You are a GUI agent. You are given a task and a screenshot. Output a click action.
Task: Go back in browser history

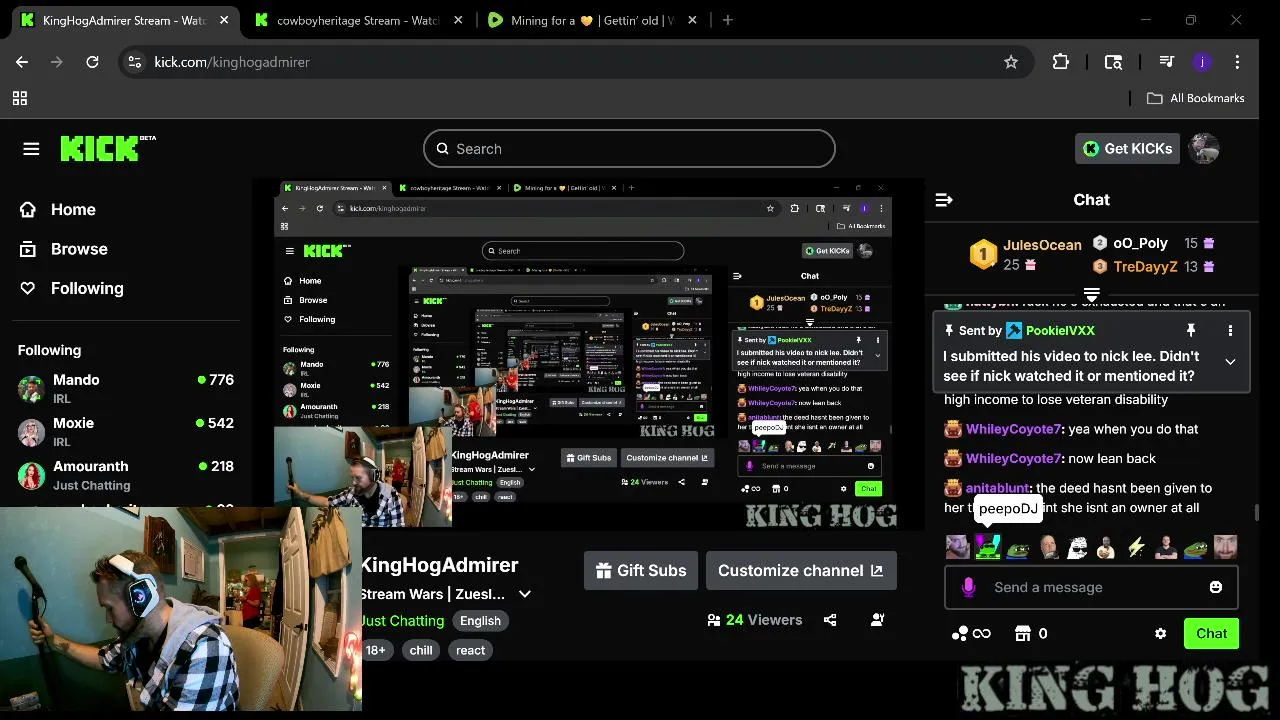[x=22, y=62]
